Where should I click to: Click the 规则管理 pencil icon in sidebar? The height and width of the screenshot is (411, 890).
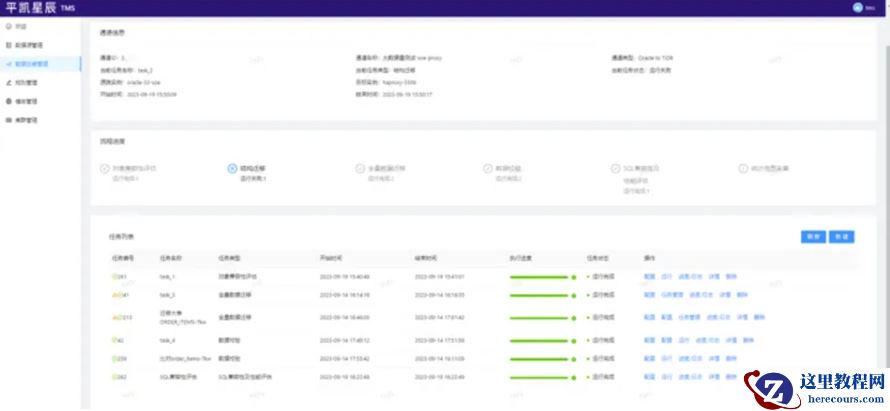click(x=9, y=83)
